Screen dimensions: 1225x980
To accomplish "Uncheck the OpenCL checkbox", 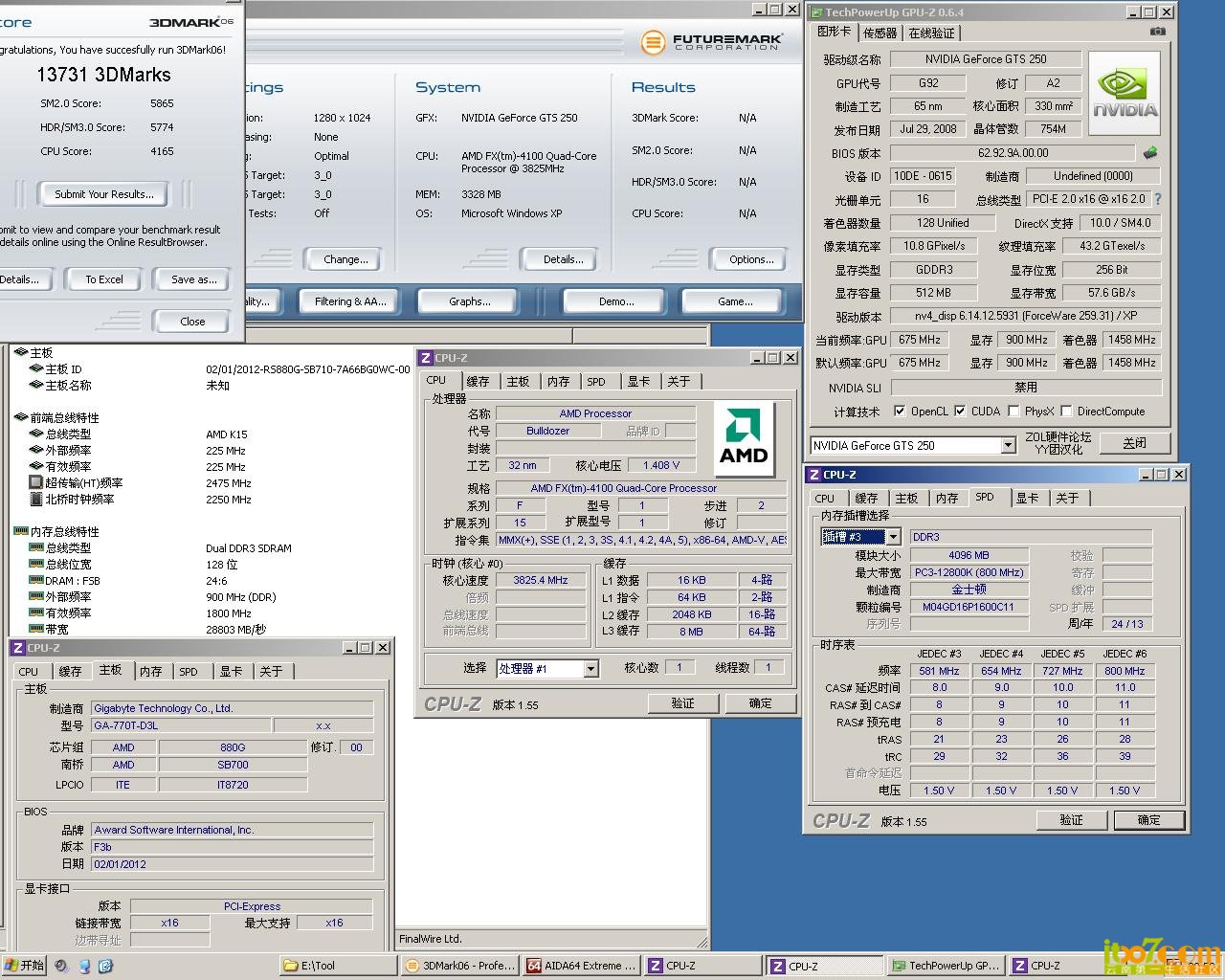I will 900,412.
